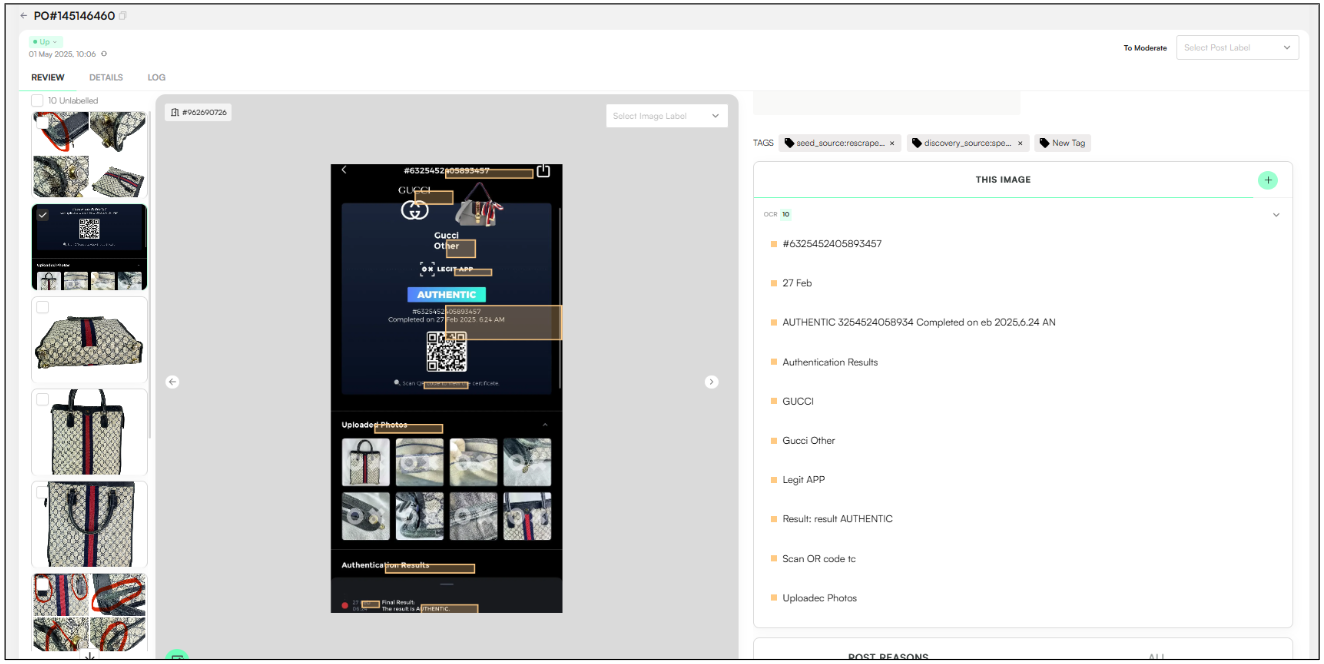
Task: Select the OCR row 27 Feb
Action: point(797,283)
